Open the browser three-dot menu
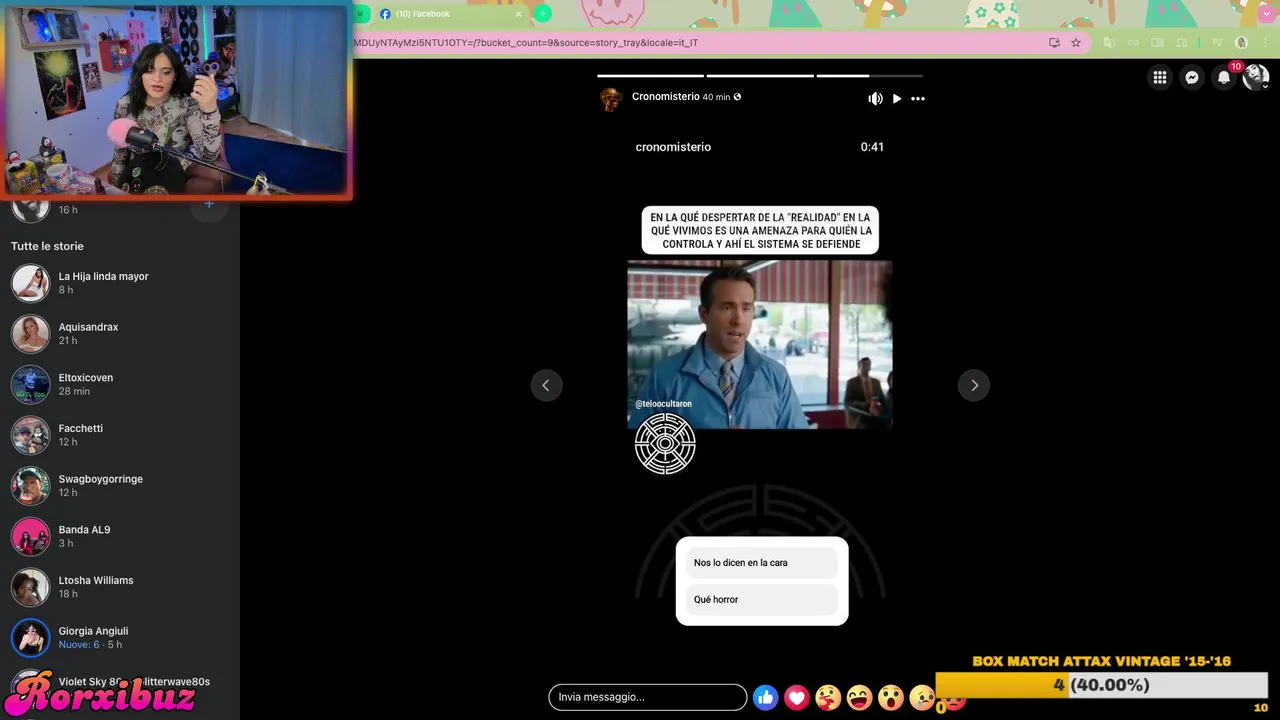Screen dimensions: 1280x720 point(1265,43)
